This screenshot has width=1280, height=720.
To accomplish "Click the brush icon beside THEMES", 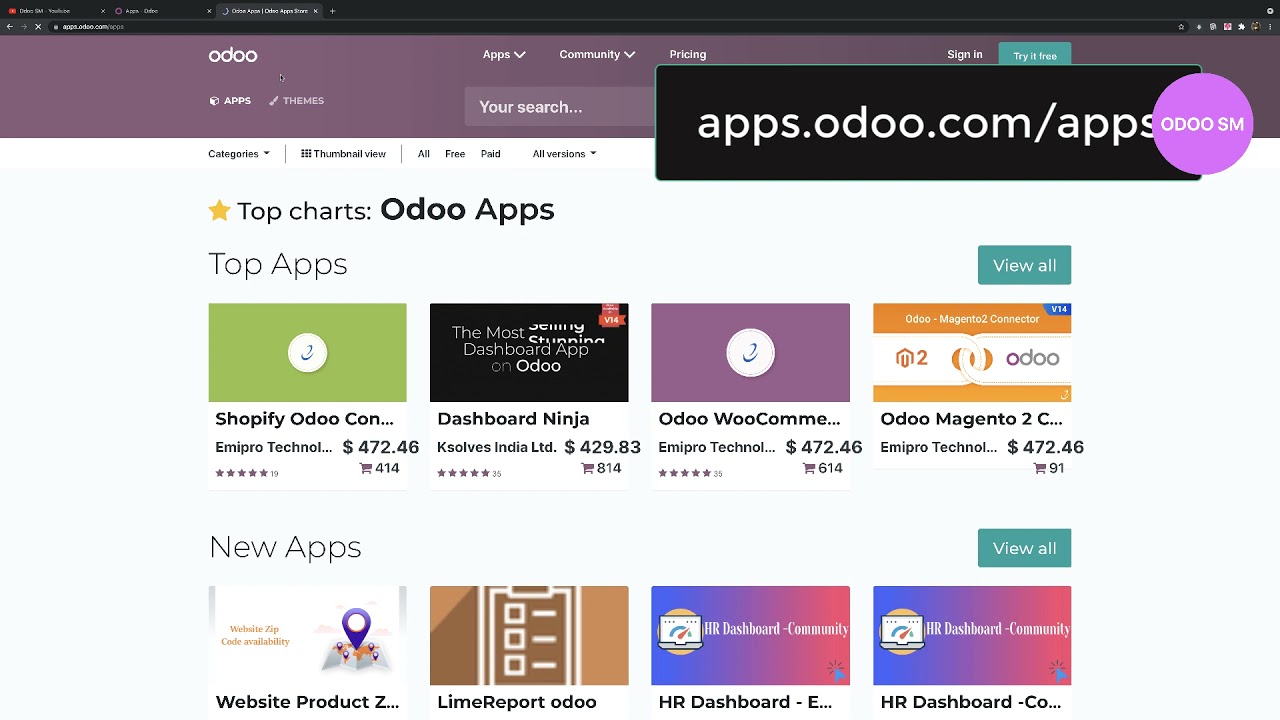I will click(x=274, y=100).
